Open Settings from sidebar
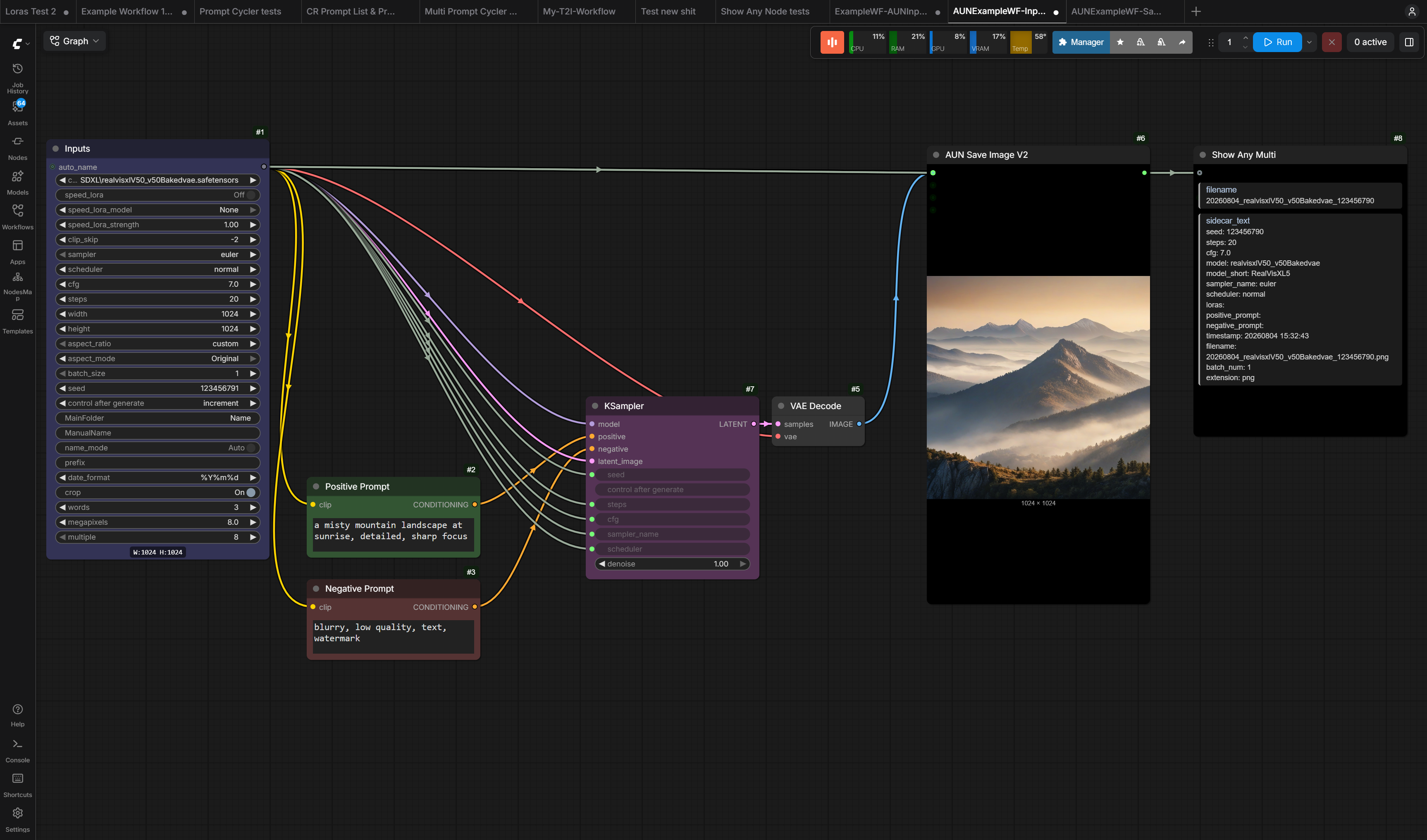 pyautogui.click(x=17, y=820)
